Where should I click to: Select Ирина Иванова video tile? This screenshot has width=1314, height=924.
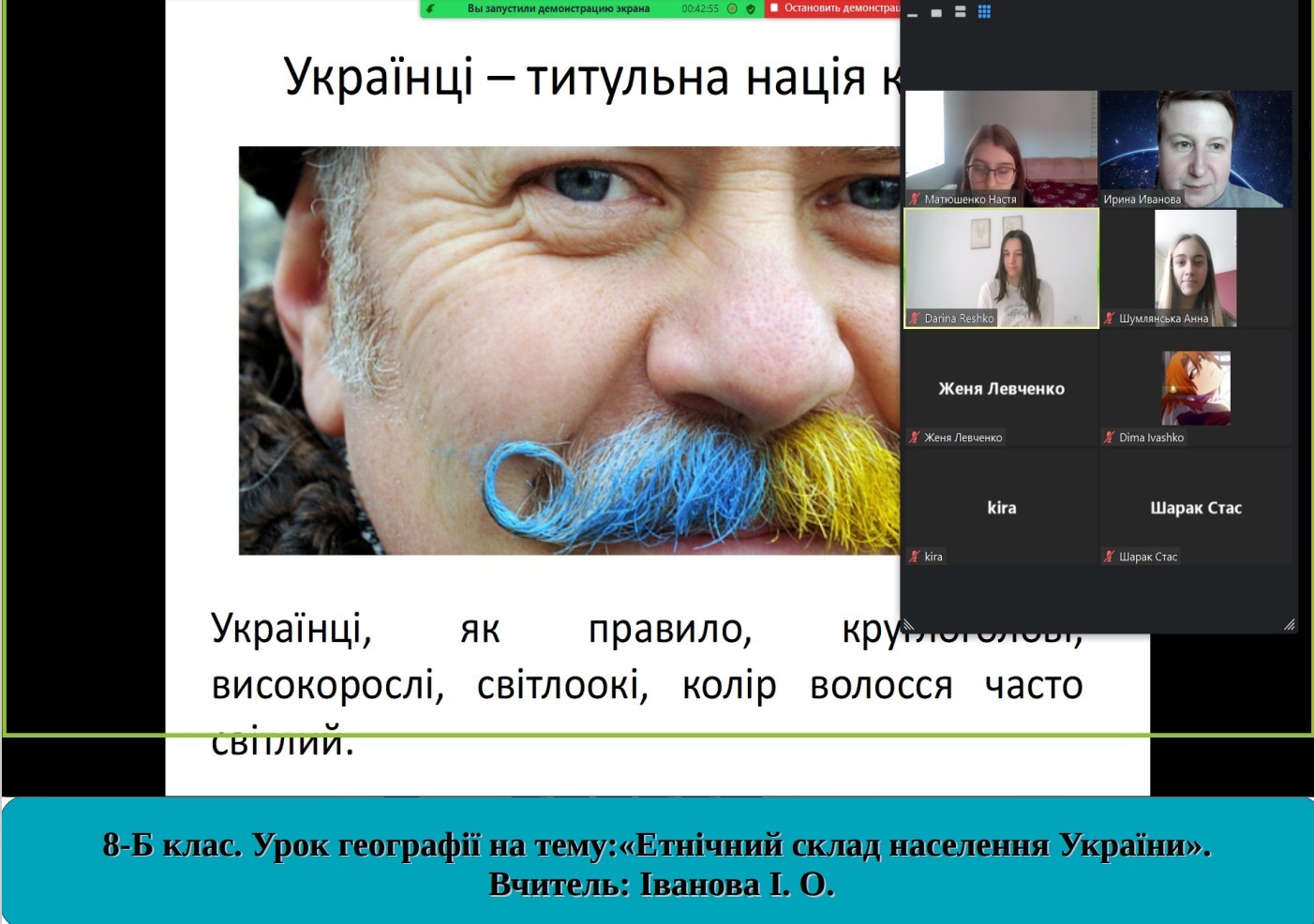click(1196, 148)
